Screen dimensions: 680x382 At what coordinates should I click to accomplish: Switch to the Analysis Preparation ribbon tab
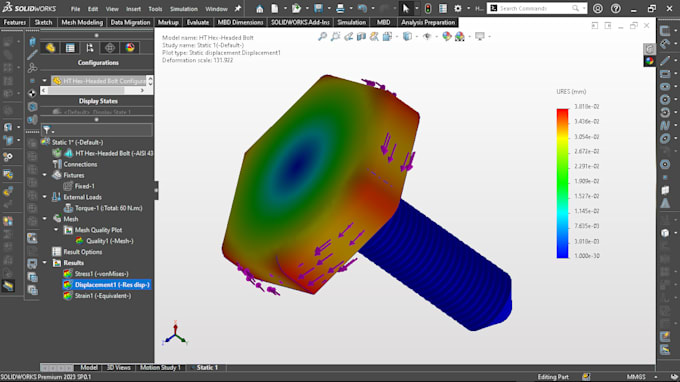click(x=428, y=22)
